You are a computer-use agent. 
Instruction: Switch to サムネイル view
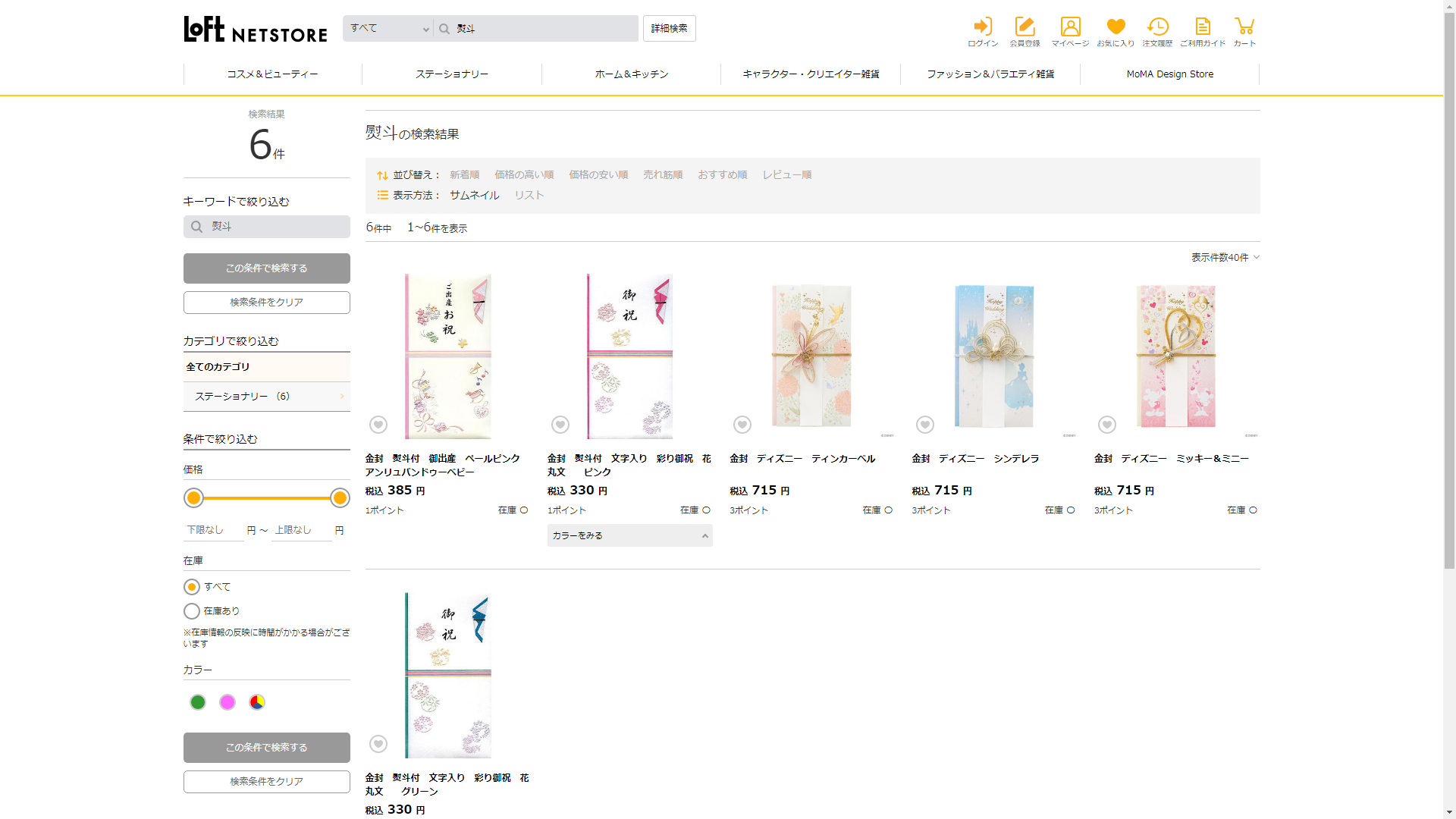tap(475, 196)
